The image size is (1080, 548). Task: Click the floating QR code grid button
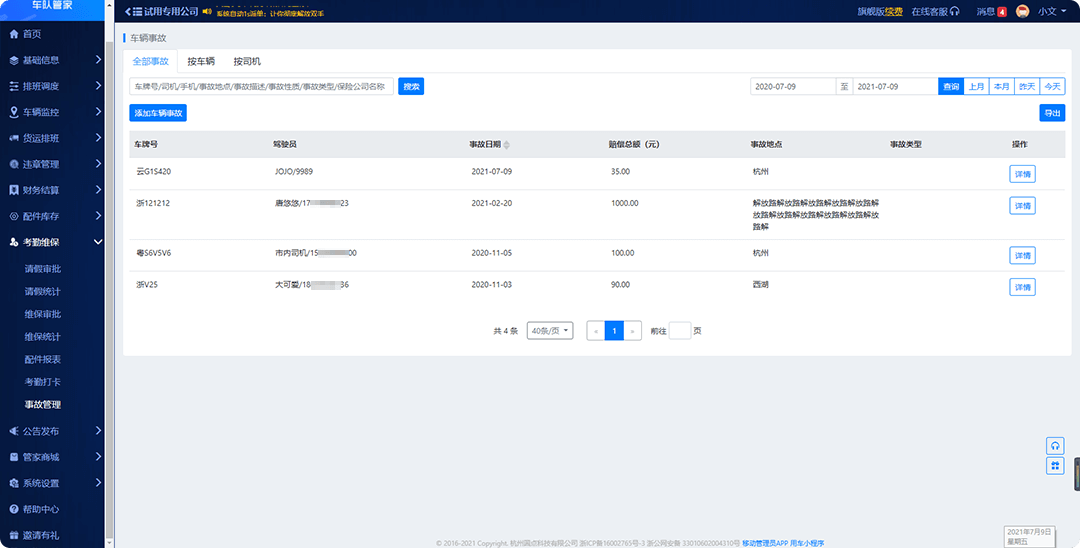tap(1055, 466)
